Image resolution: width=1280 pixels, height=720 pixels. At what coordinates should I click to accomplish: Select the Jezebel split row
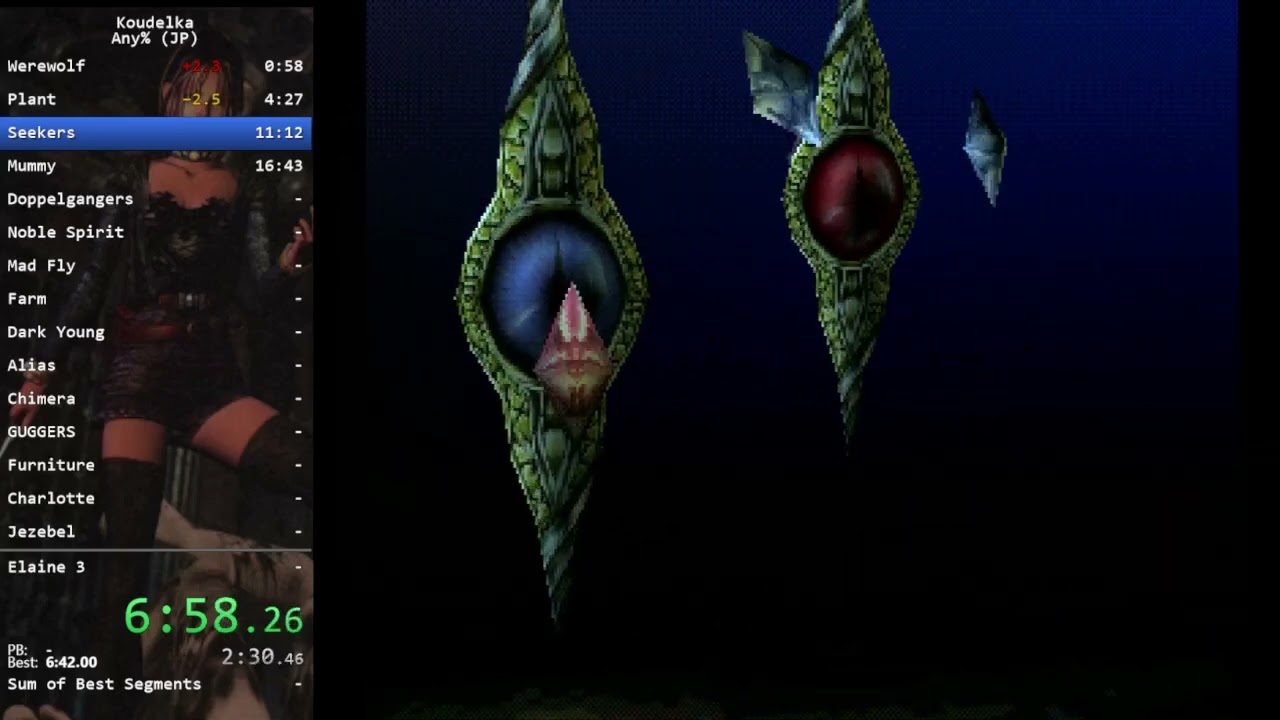point(156,531)
